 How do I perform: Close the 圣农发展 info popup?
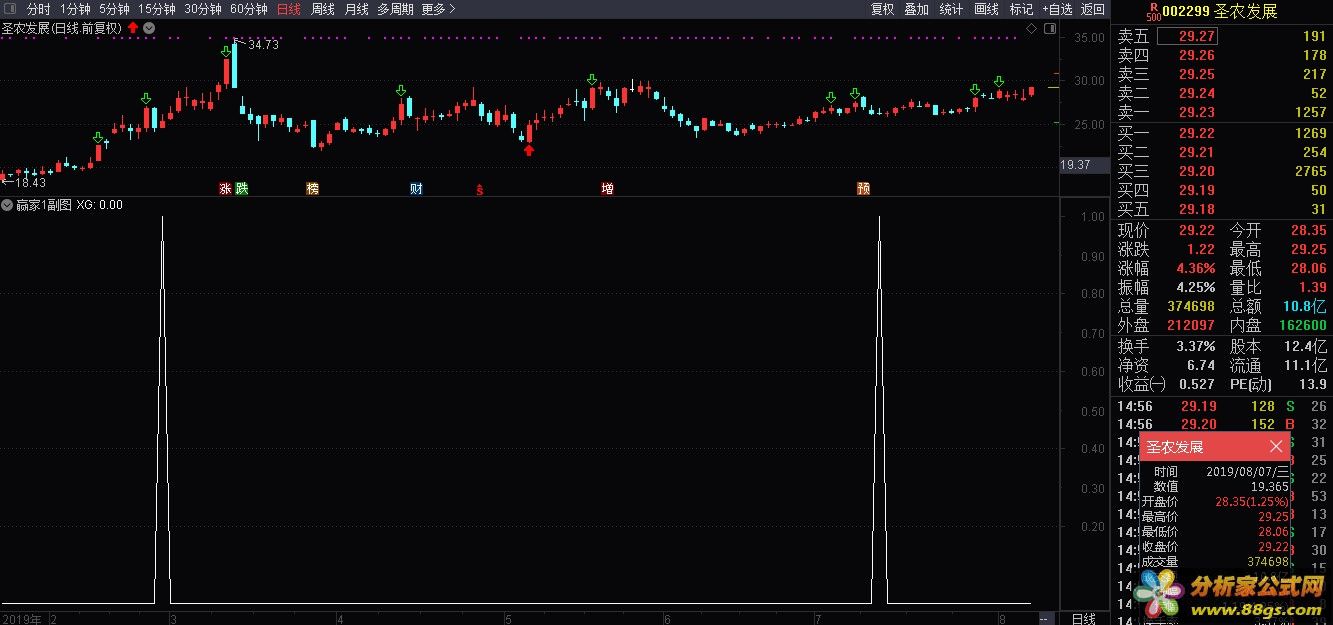pyautogui.click(x=1276, y=446)
